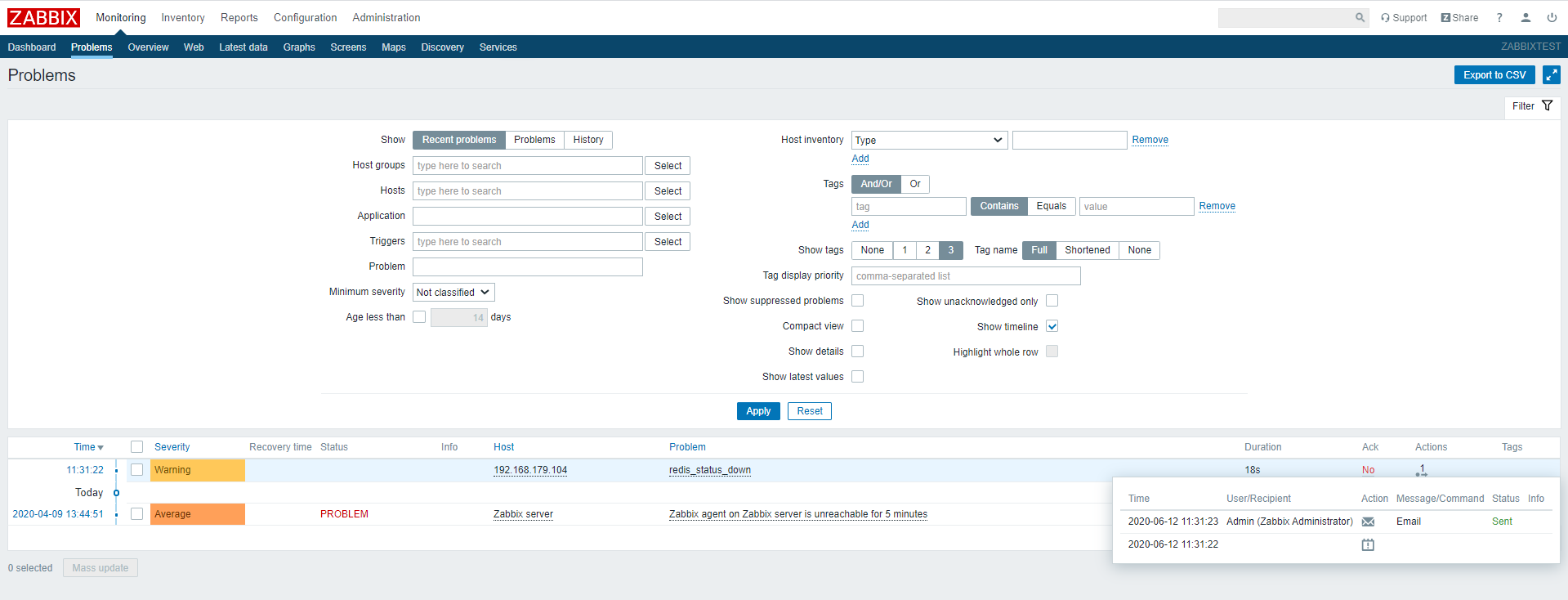The width and height of the screenshot is (1568, 600).
Task: Set Show tags to 2
Action: (927, 250)
